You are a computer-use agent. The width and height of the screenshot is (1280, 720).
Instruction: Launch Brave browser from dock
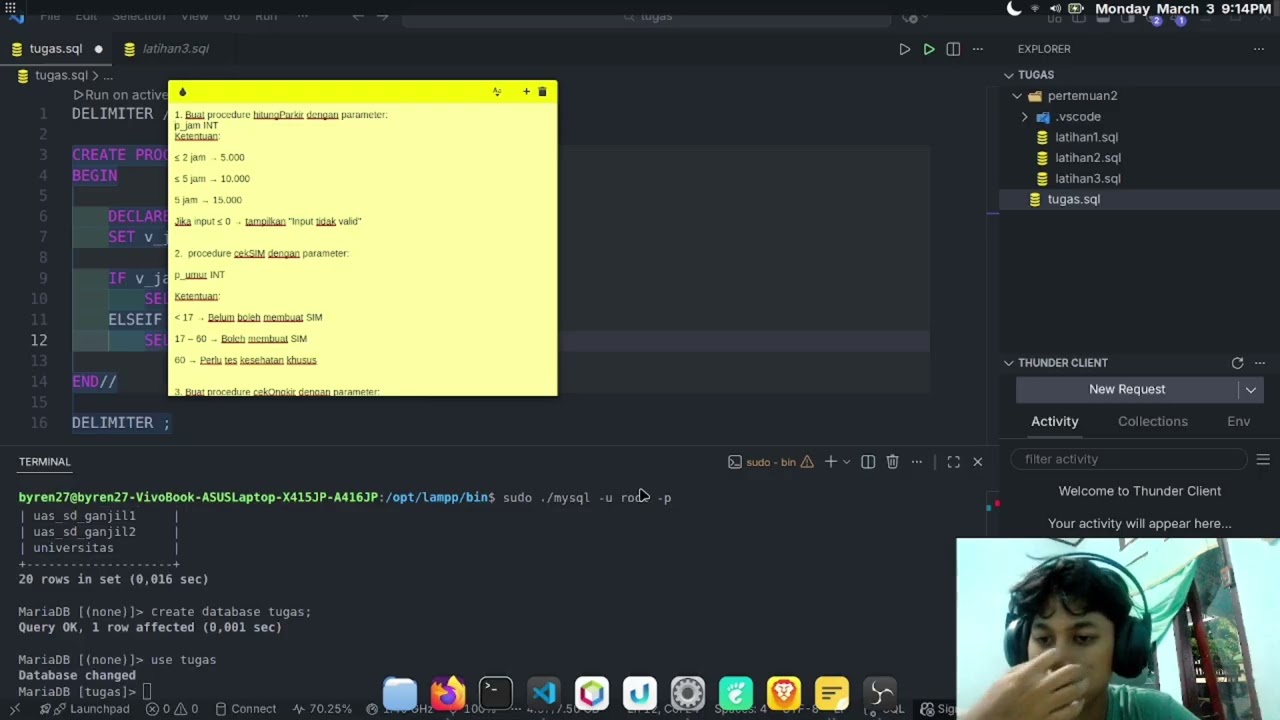click(784, 693)
